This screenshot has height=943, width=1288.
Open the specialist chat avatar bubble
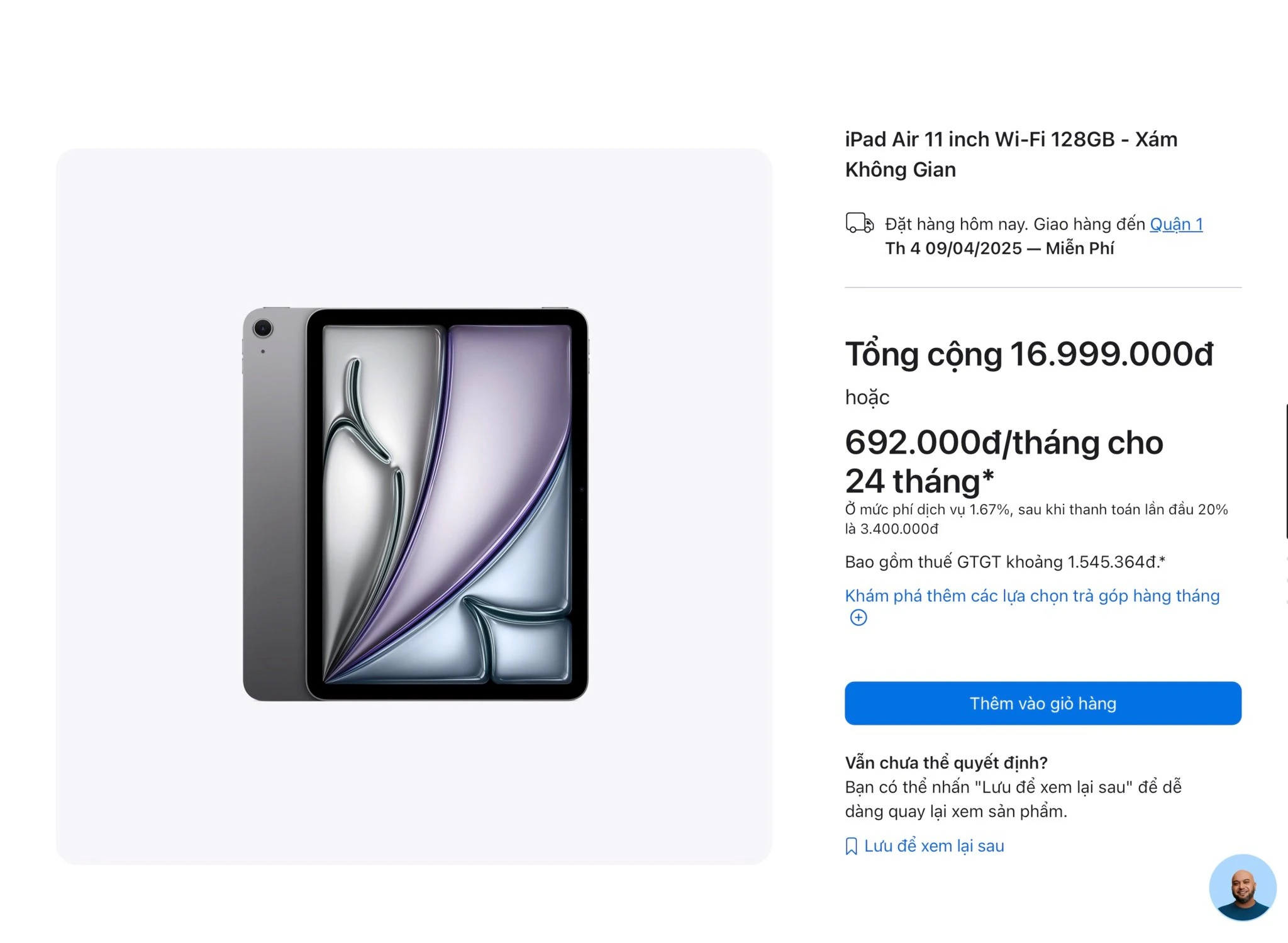point(1242,888)
